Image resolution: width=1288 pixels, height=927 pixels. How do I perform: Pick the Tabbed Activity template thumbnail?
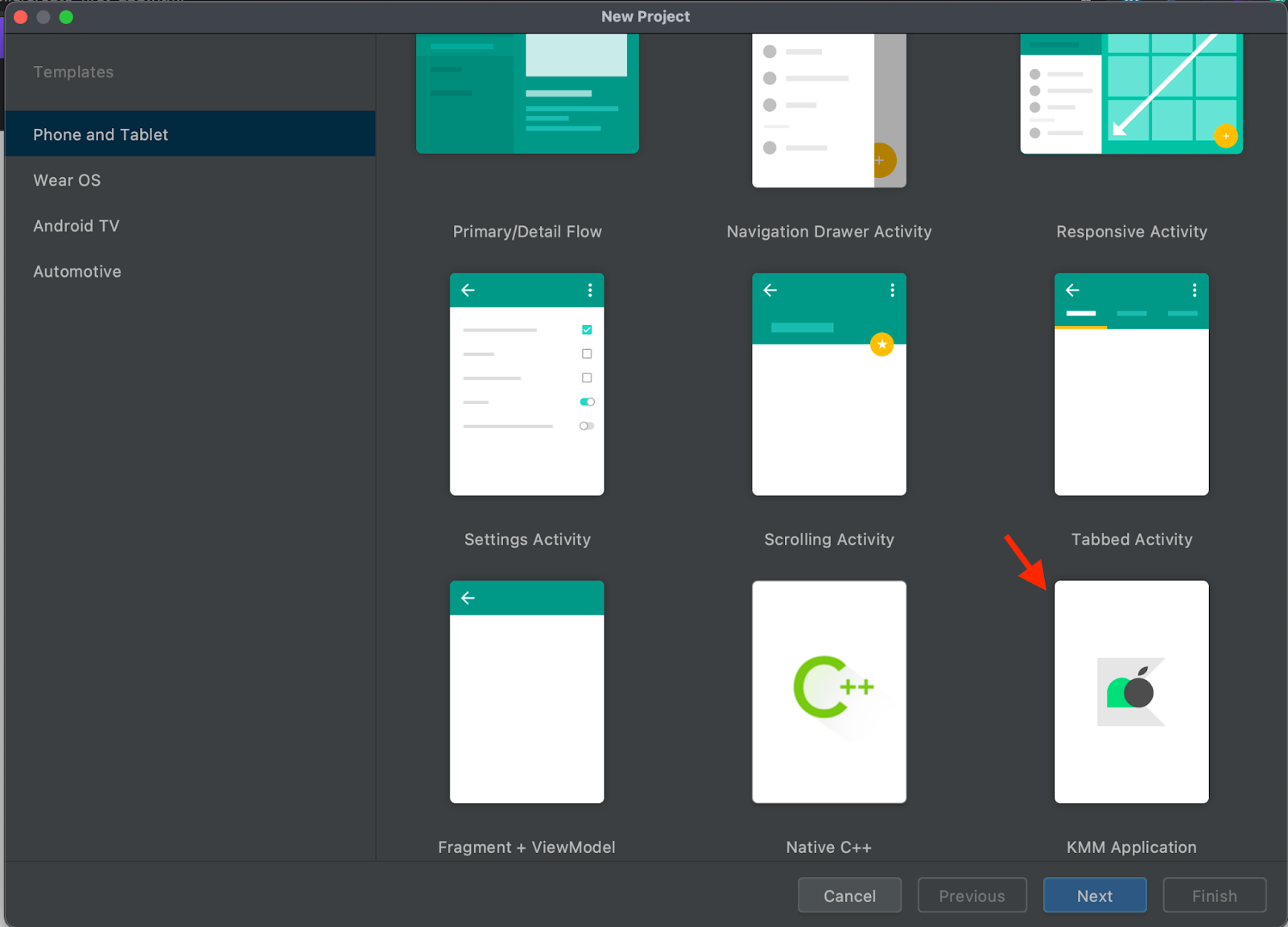click(x=1131, y=384)
